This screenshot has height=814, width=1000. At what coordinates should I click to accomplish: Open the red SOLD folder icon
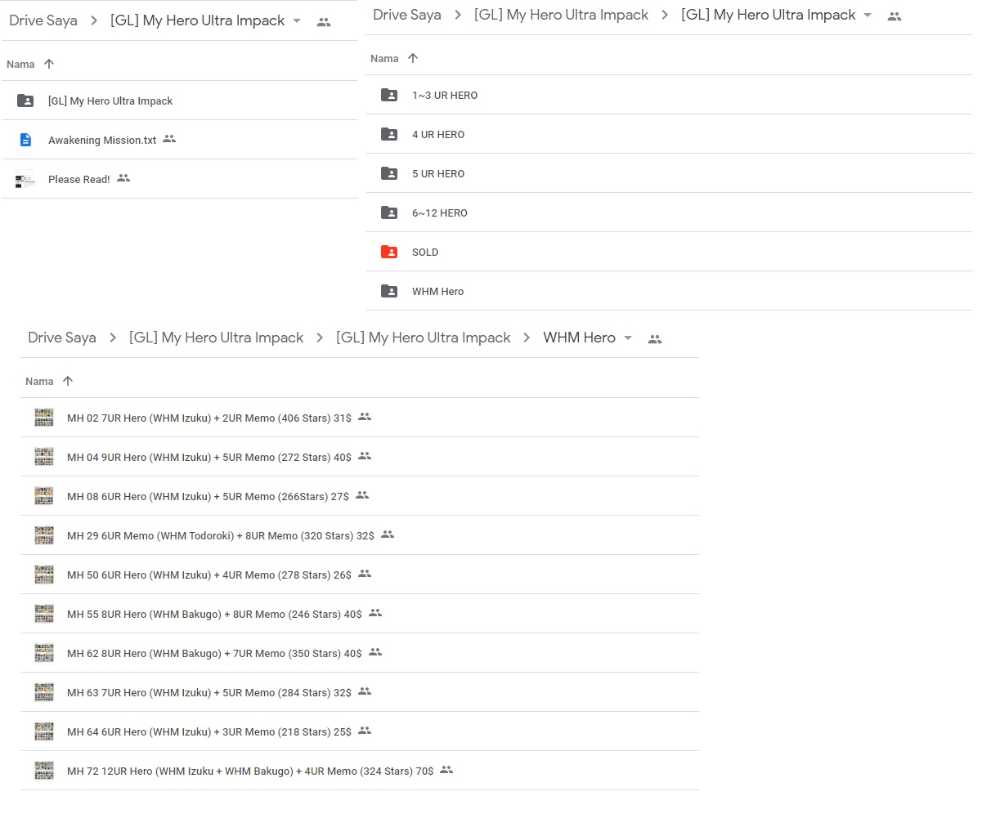[389, 252]
